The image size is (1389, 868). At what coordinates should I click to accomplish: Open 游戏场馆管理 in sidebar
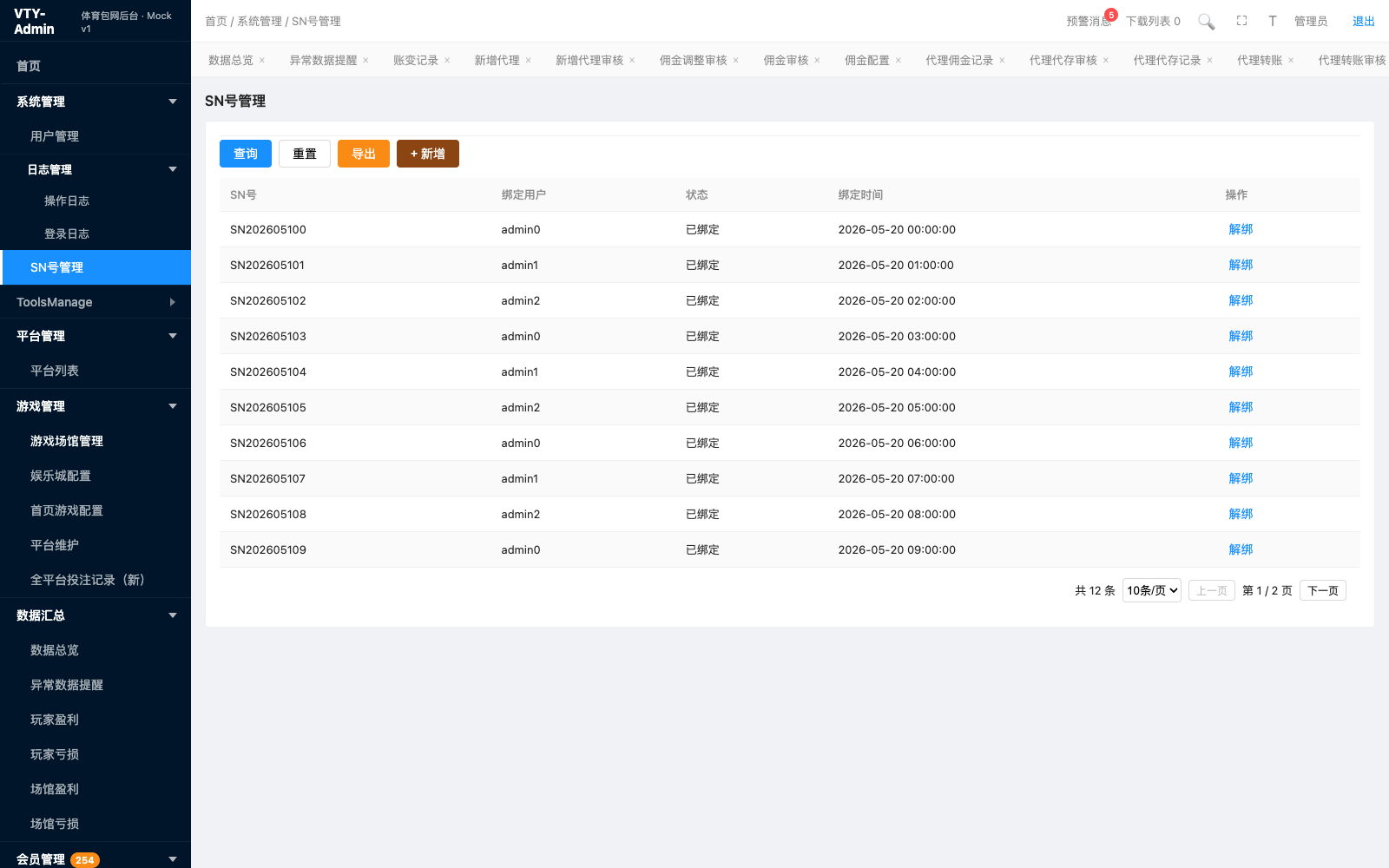(x=95, y=441)
